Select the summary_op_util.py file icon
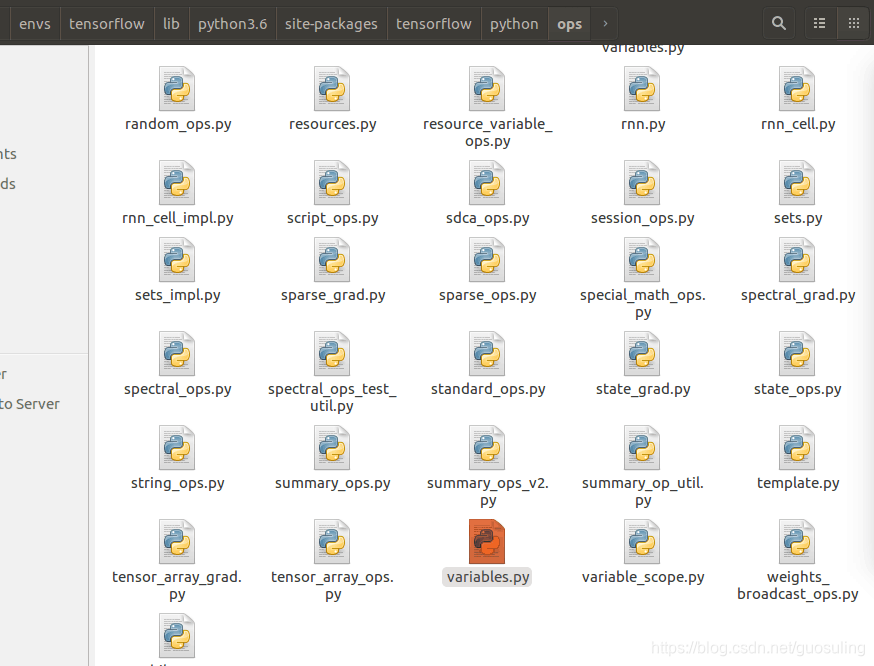The image size is (874, 666). pyautogui.click(x=642, y=448)
